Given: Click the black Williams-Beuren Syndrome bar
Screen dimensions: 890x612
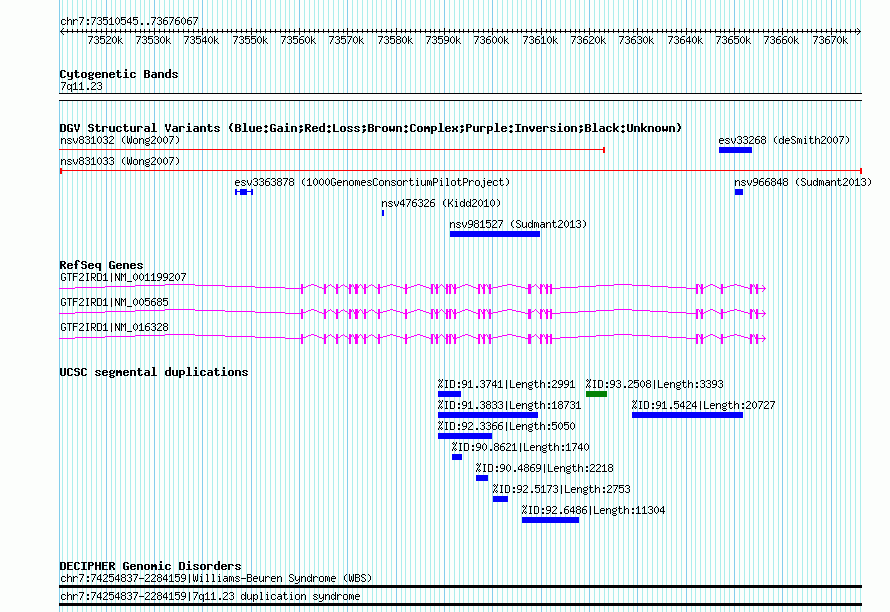Looking at the screenshot, I should (x=460, y=586).
